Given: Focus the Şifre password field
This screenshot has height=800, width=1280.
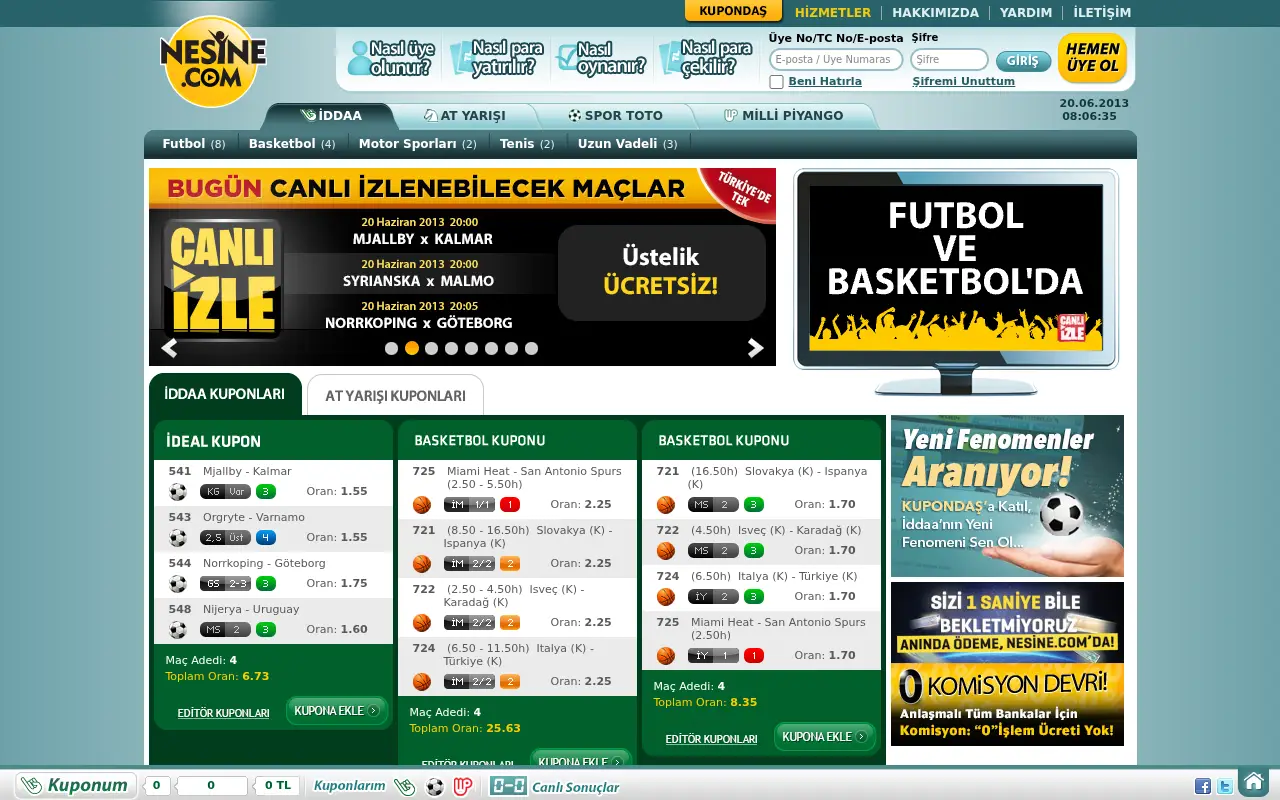Looking at the screenshot, I should pyautogui.click(x=949, y=60).
